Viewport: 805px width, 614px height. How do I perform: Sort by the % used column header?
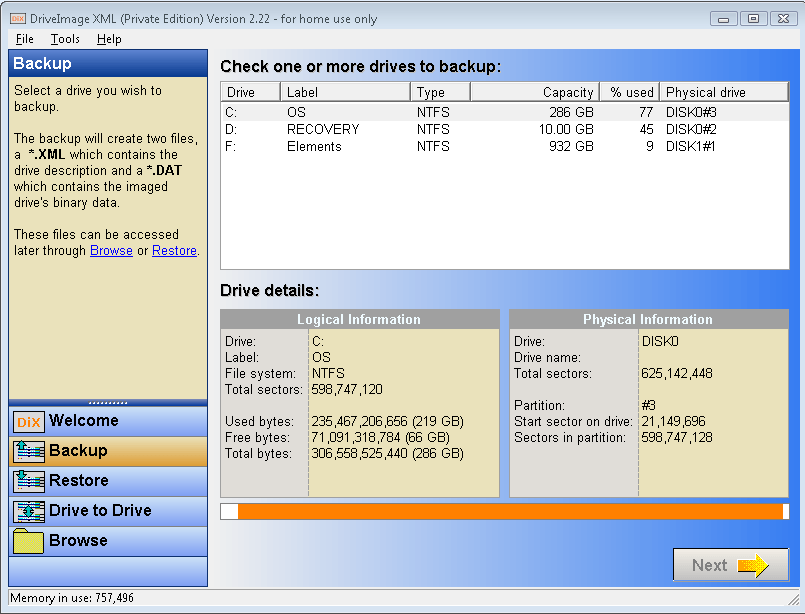[x=630, y=92]
